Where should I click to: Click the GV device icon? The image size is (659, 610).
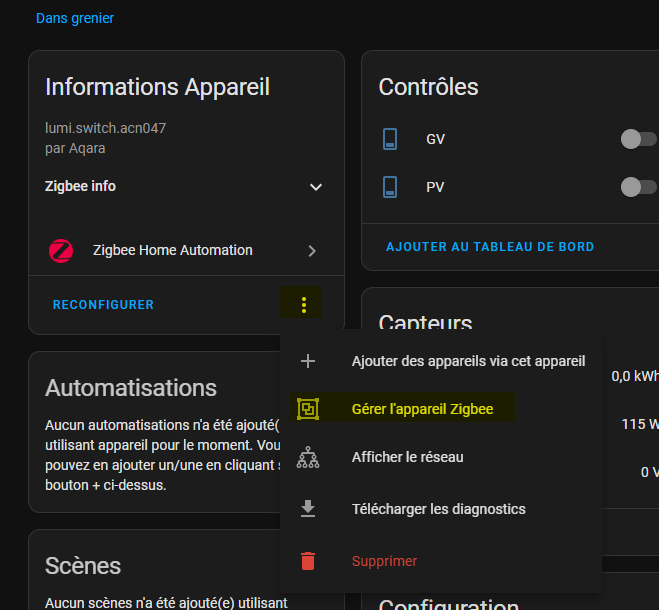tap(391, 139)
